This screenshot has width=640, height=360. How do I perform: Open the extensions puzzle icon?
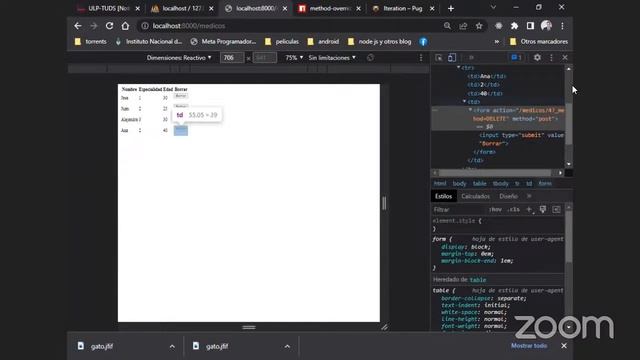[514, 26]
